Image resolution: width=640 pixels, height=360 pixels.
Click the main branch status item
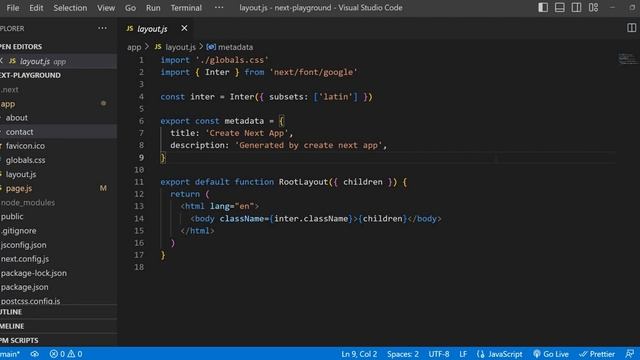click(x=10, y=354)
